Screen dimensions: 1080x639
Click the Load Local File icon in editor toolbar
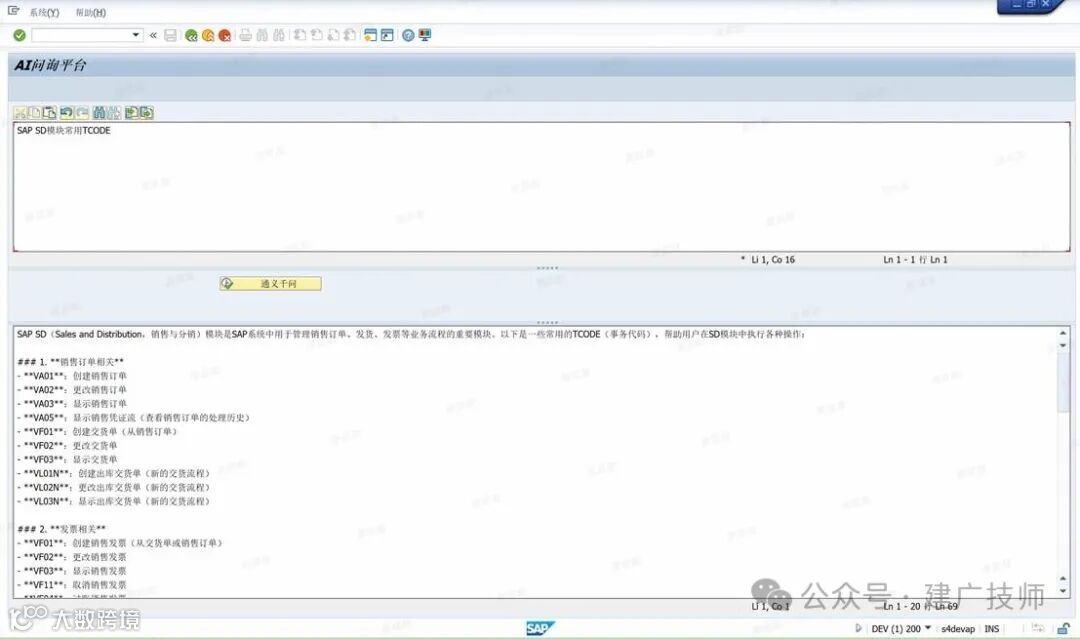click(132, 113)
